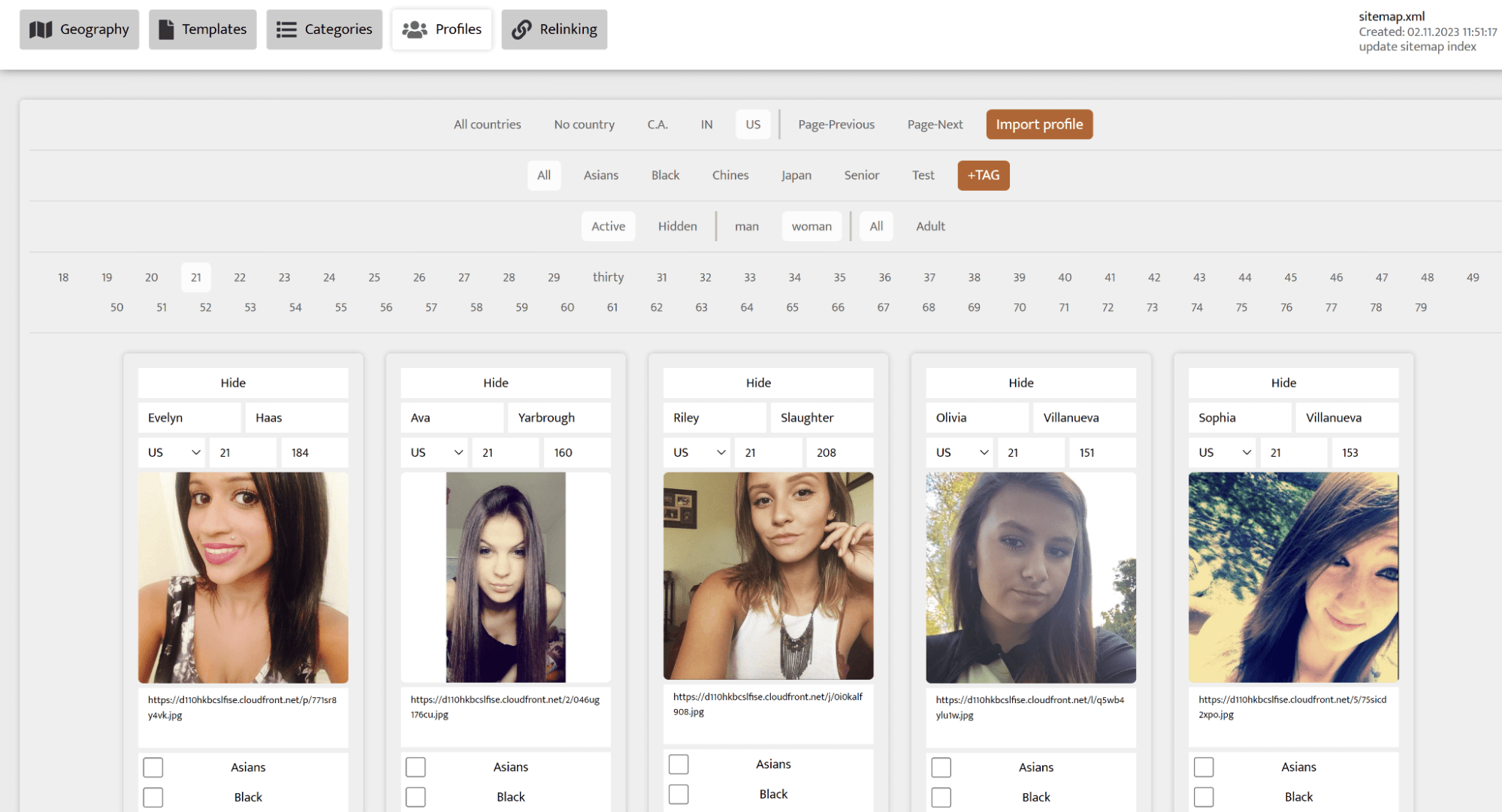1502x812 pixels.
Task: Filter by Asians tag in tag bar
Action: tap(601, 176)
